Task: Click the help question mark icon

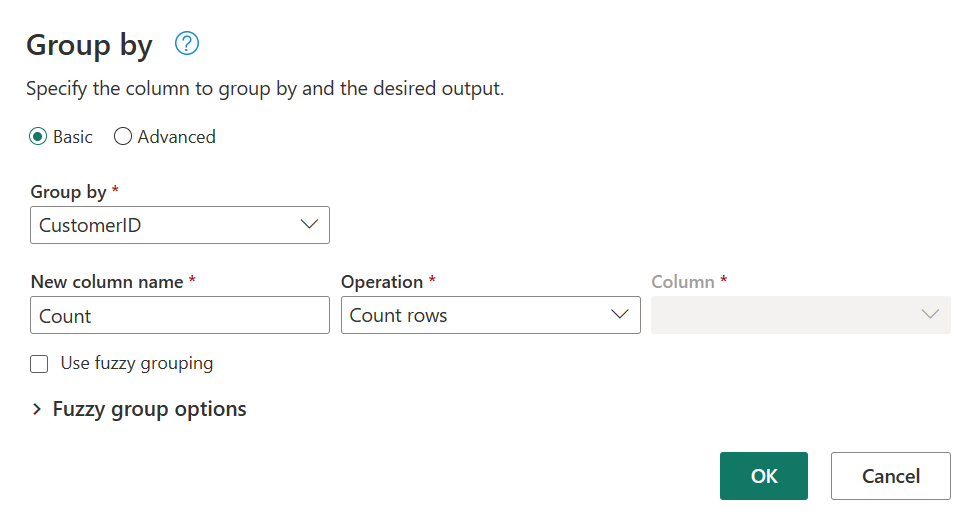Action: 187,44
